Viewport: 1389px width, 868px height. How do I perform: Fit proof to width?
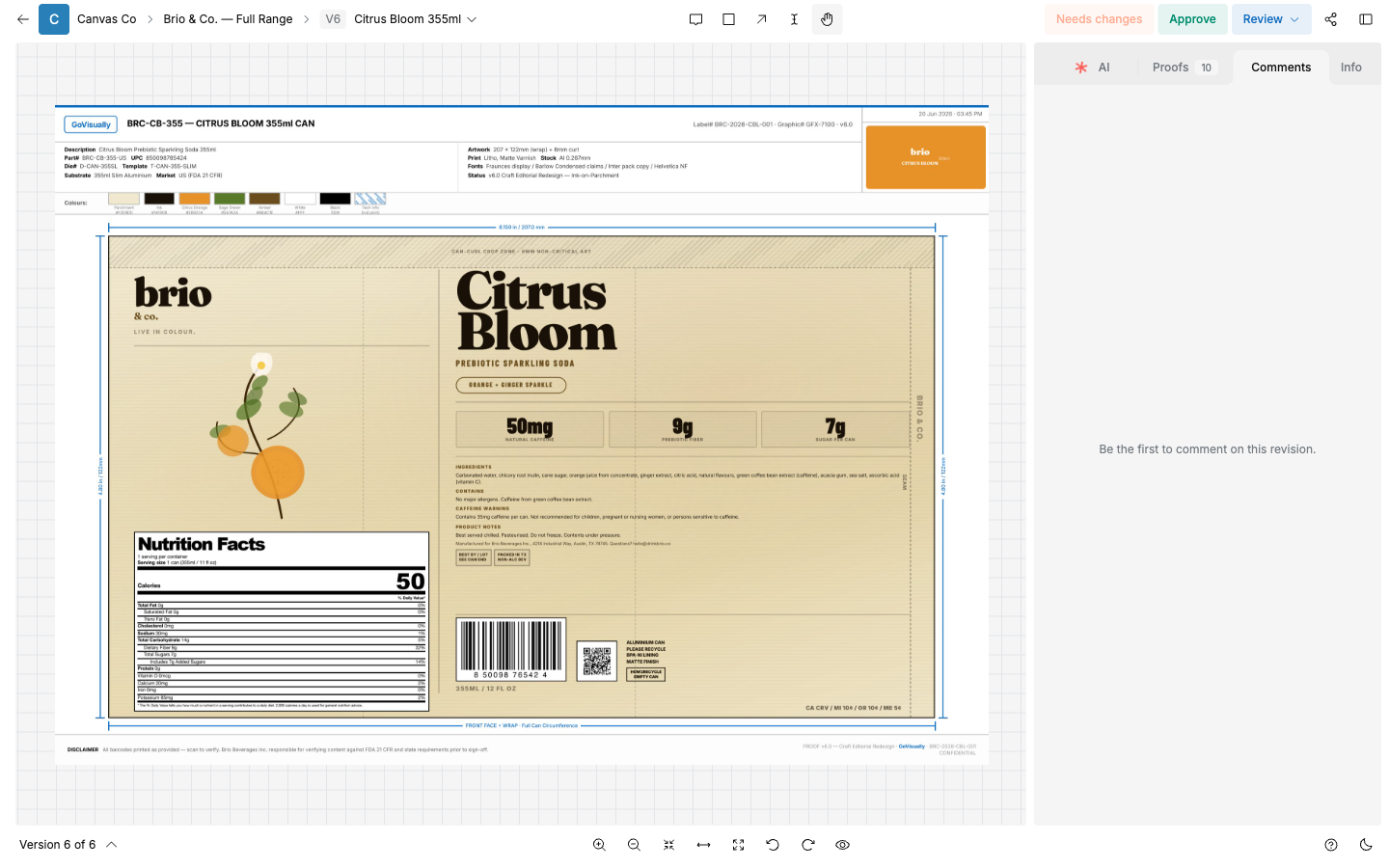coord(703,845)
